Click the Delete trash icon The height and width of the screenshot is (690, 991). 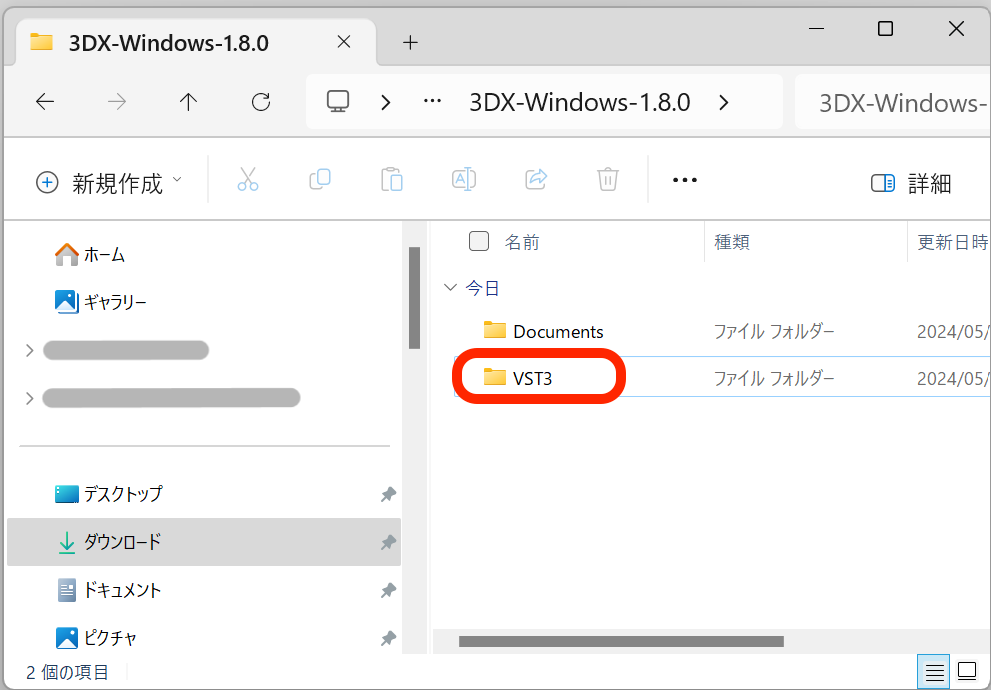[x=607, y=180]
